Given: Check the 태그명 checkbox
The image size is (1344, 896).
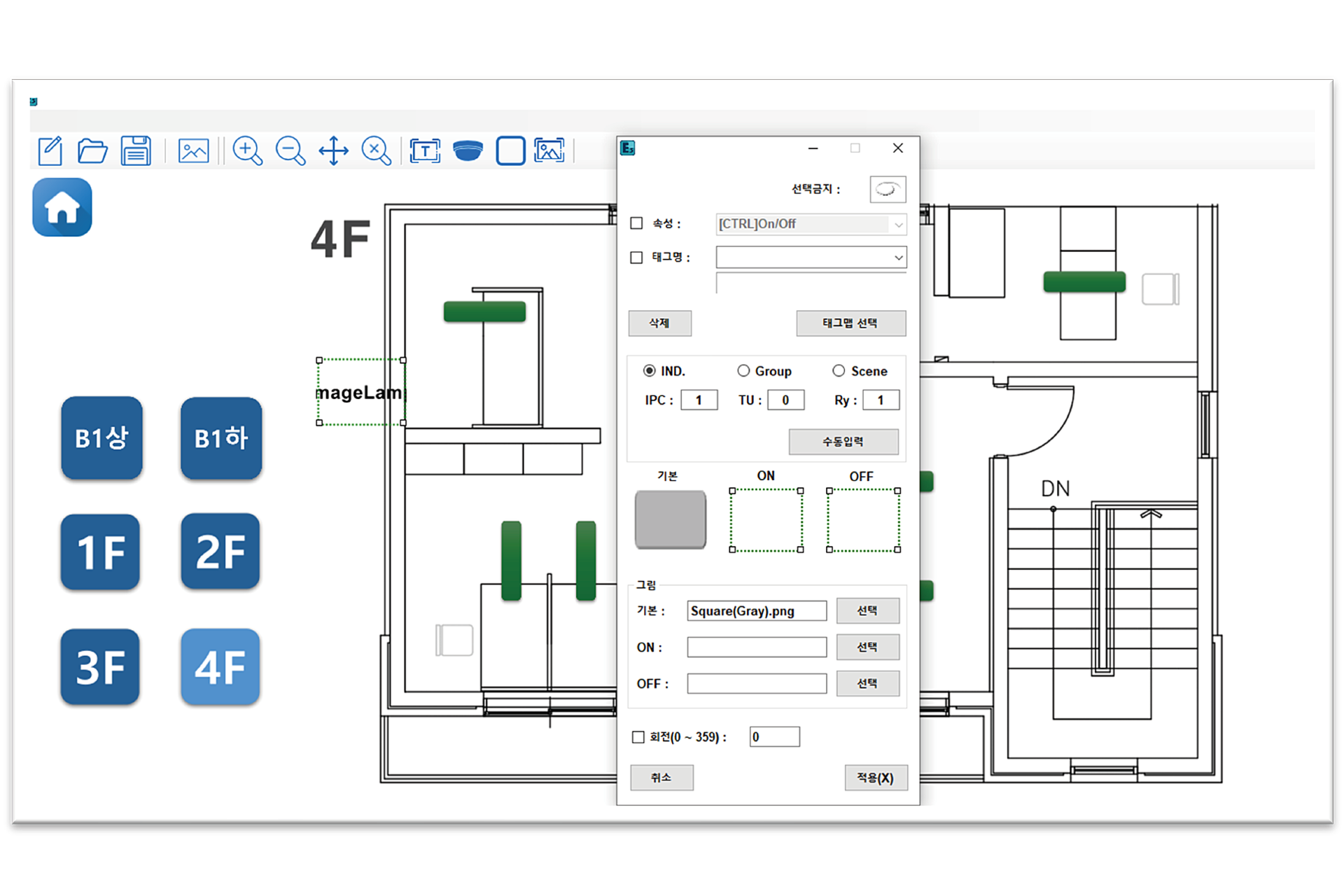Looking at the screenshot, I should tap(636, 258).
